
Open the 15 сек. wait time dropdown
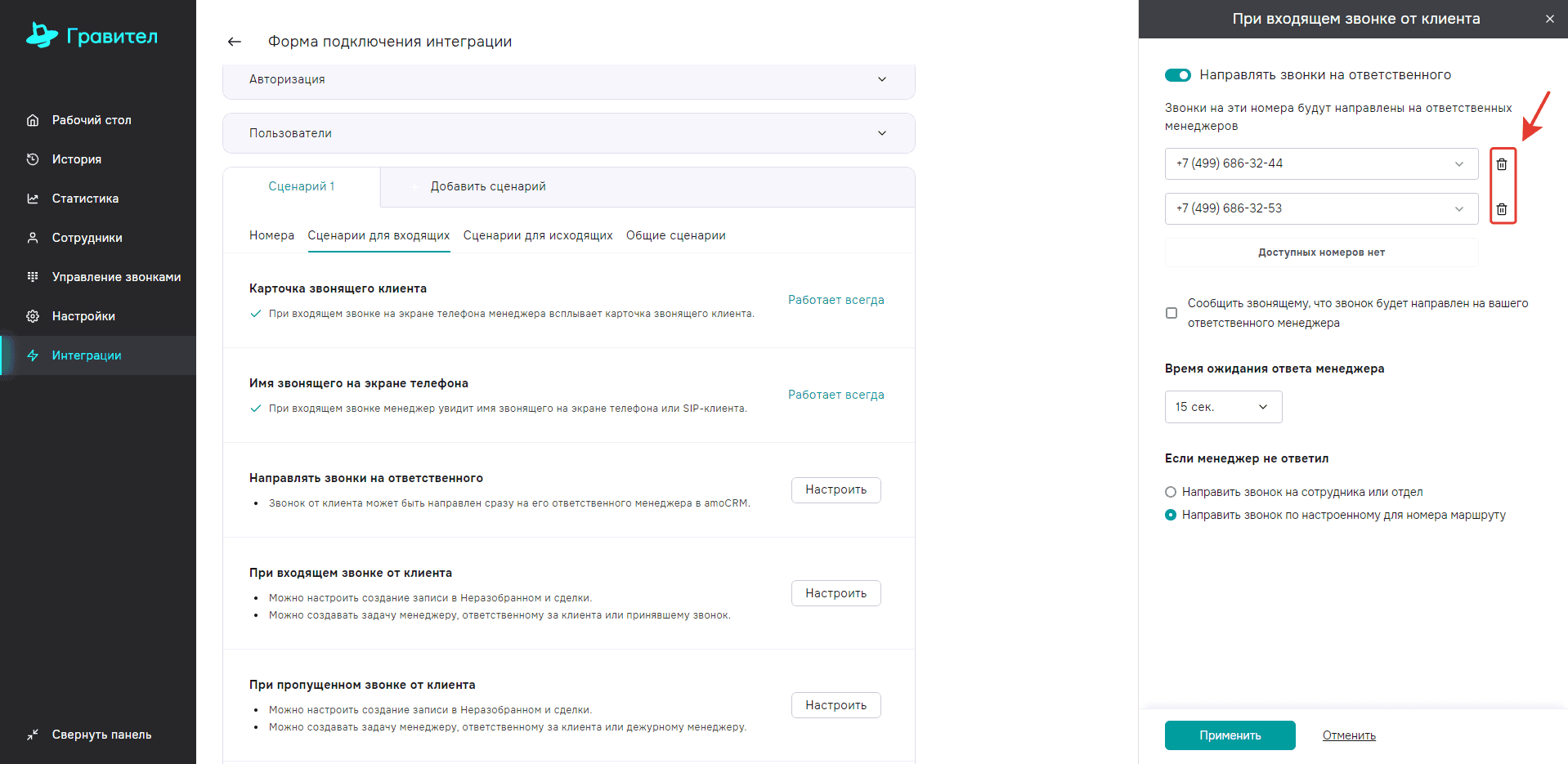[1223, 407]
